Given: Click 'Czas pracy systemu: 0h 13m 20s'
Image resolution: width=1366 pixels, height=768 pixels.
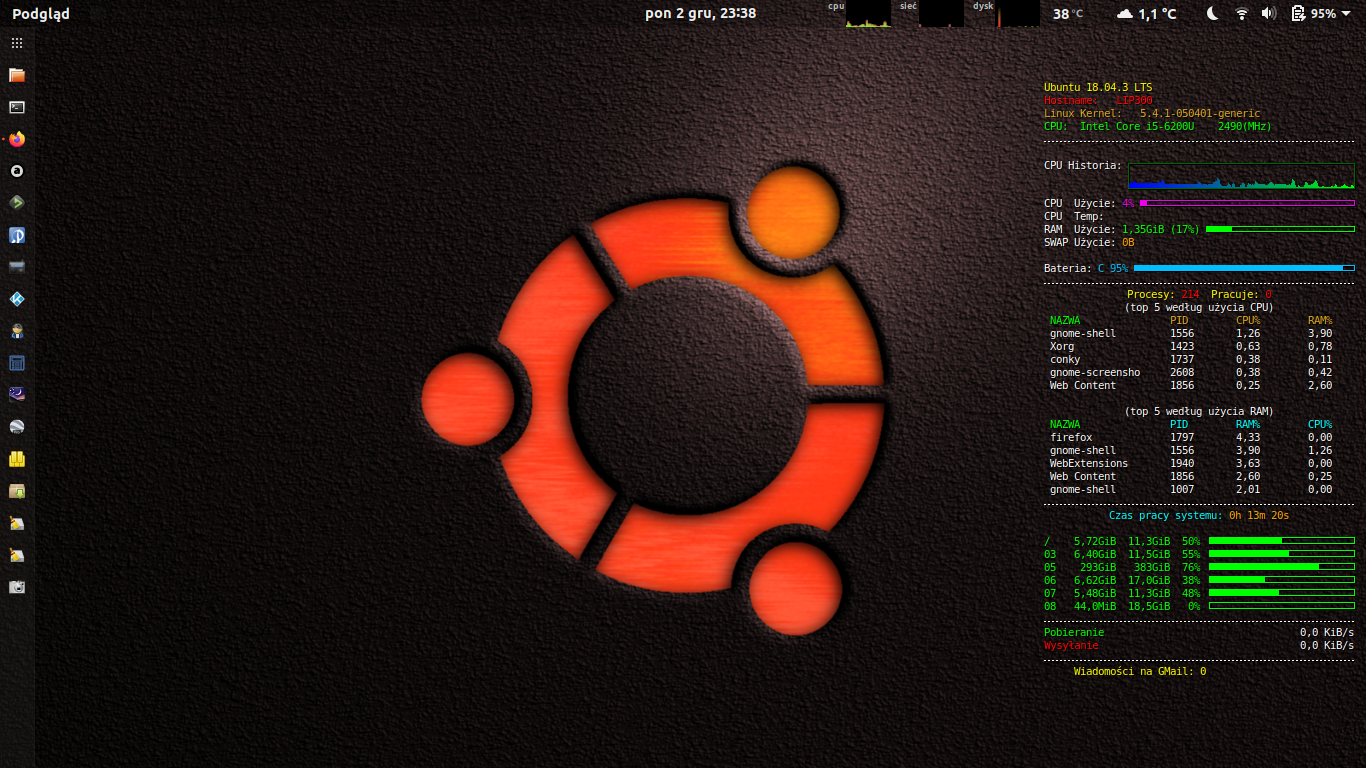Looking at the screenshot, I should [x=1199, y=515].
